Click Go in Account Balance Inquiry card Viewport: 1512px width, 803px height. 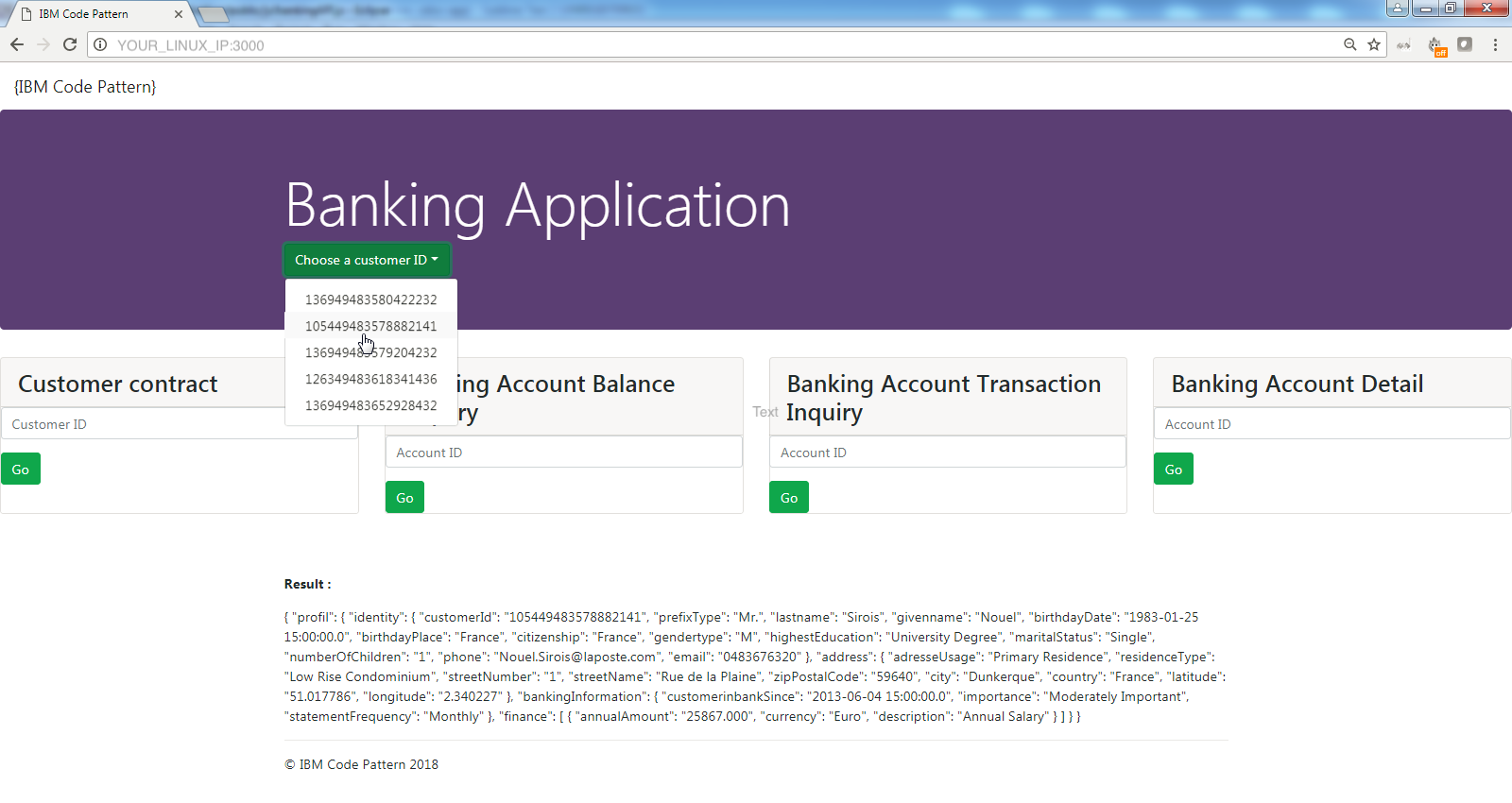(x=404, y=498)
